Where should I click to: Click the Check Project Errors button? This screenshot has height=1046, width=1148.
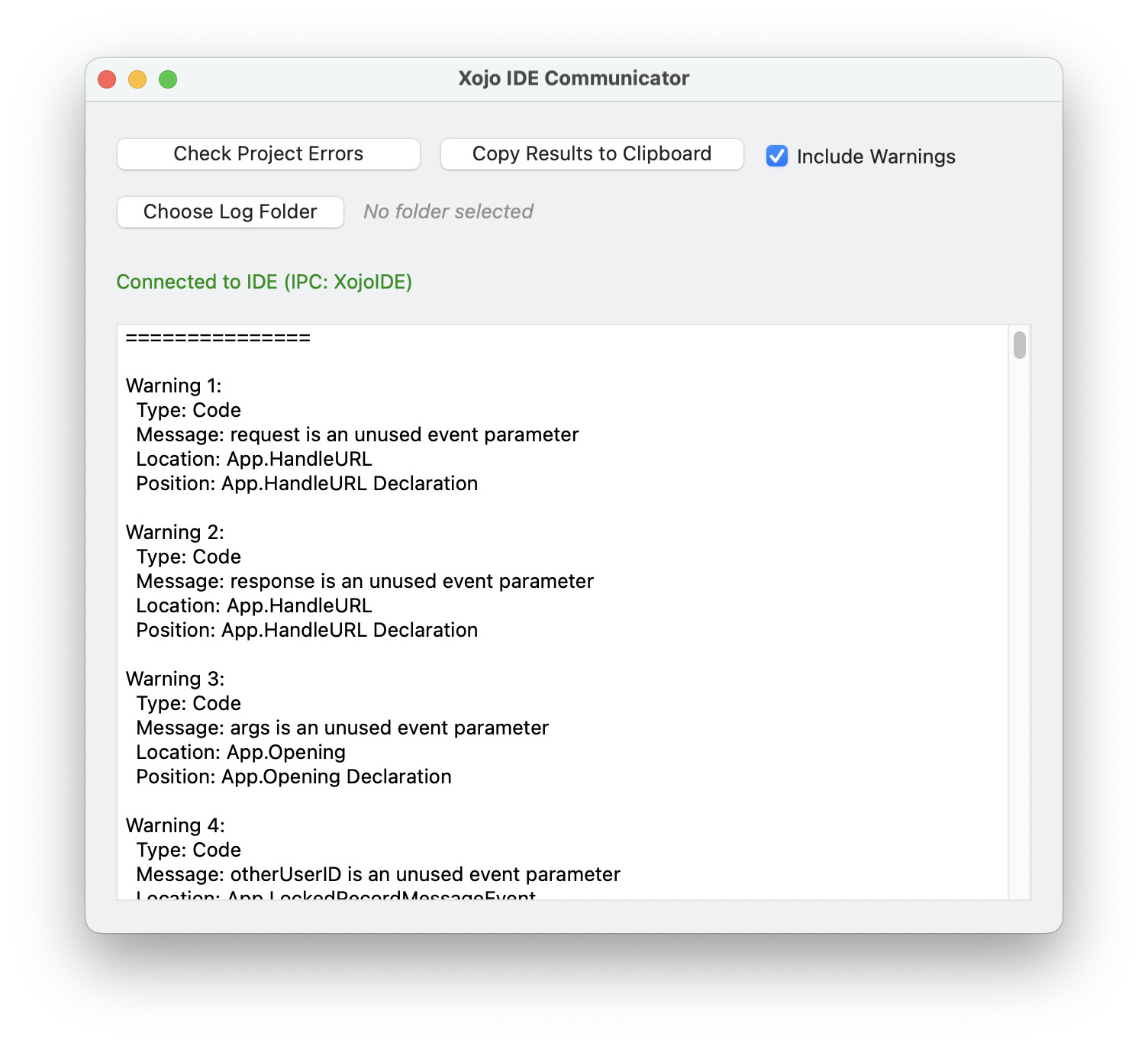268,154
